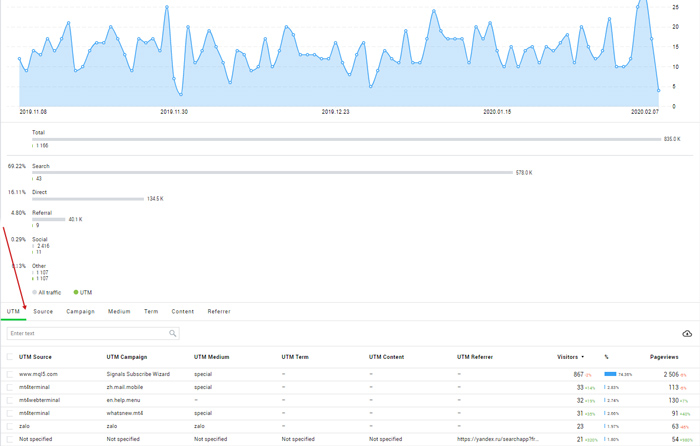Switch to the Referrer tab
Image resolution: width=700 pixels, height=446 pixels.
coord(219,311)
